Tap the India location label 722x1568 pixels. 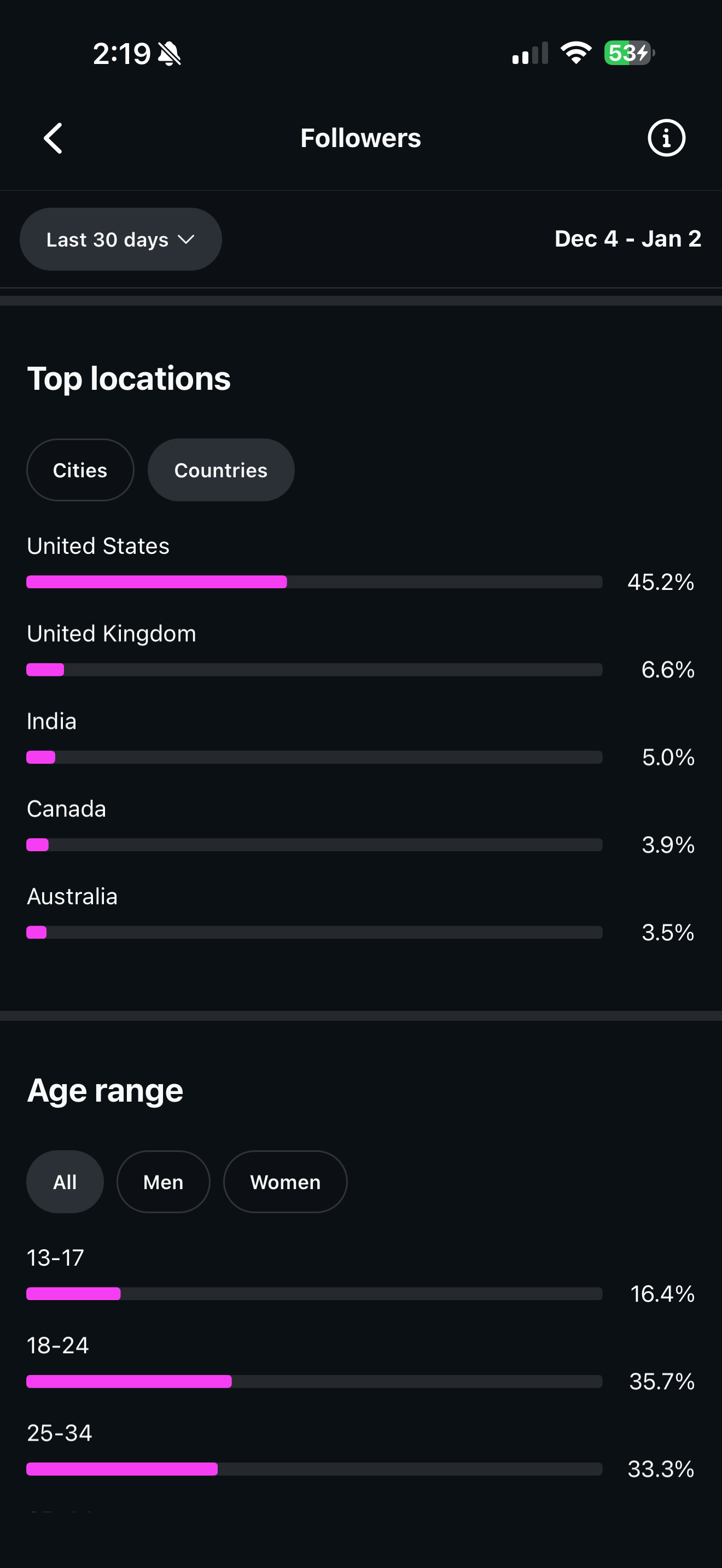(x=52, y=721)
